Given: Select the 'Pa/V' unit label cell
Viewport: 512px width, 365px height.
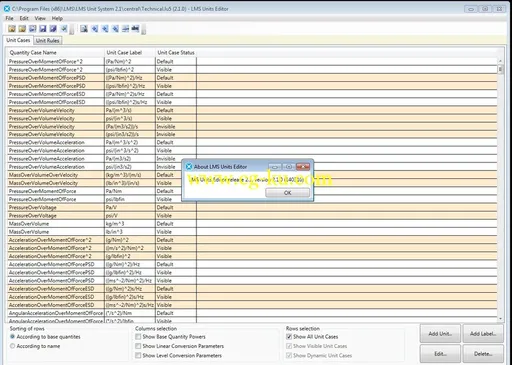Looking at the screenshot, I should tap(130, 208).
